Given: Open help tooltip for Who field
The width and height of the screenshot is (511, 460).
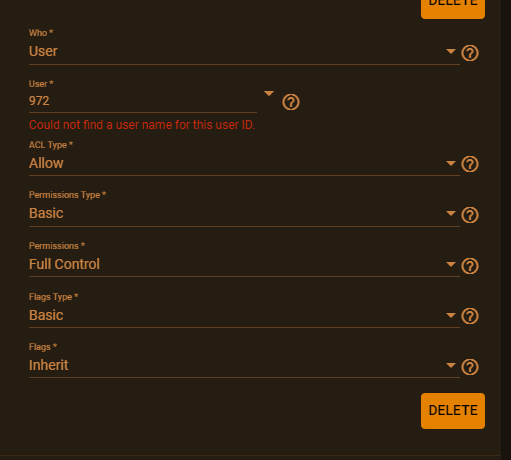Looking at the screenshot, I should click(x=470, y=53).
